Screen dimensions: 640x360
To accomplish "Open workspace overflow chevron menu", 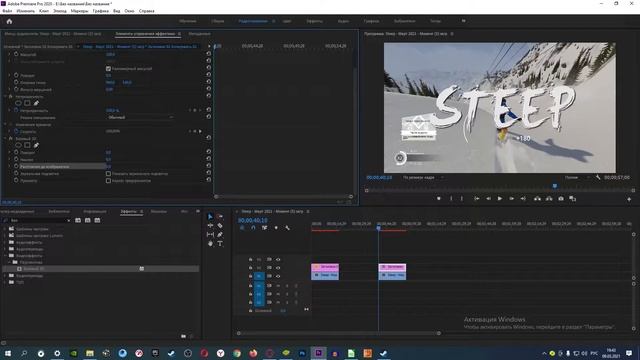I will click(x=463, y=21).
